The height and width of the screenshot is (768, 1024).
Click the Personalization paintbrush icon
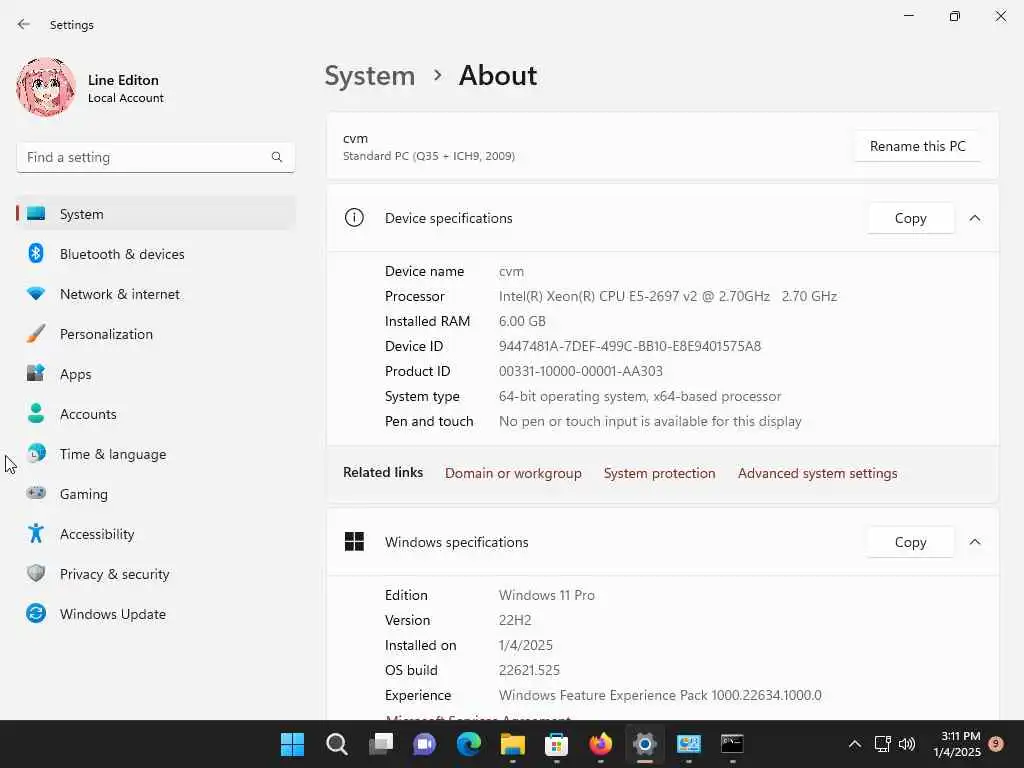pyautogui.click(x=36, y=334)
